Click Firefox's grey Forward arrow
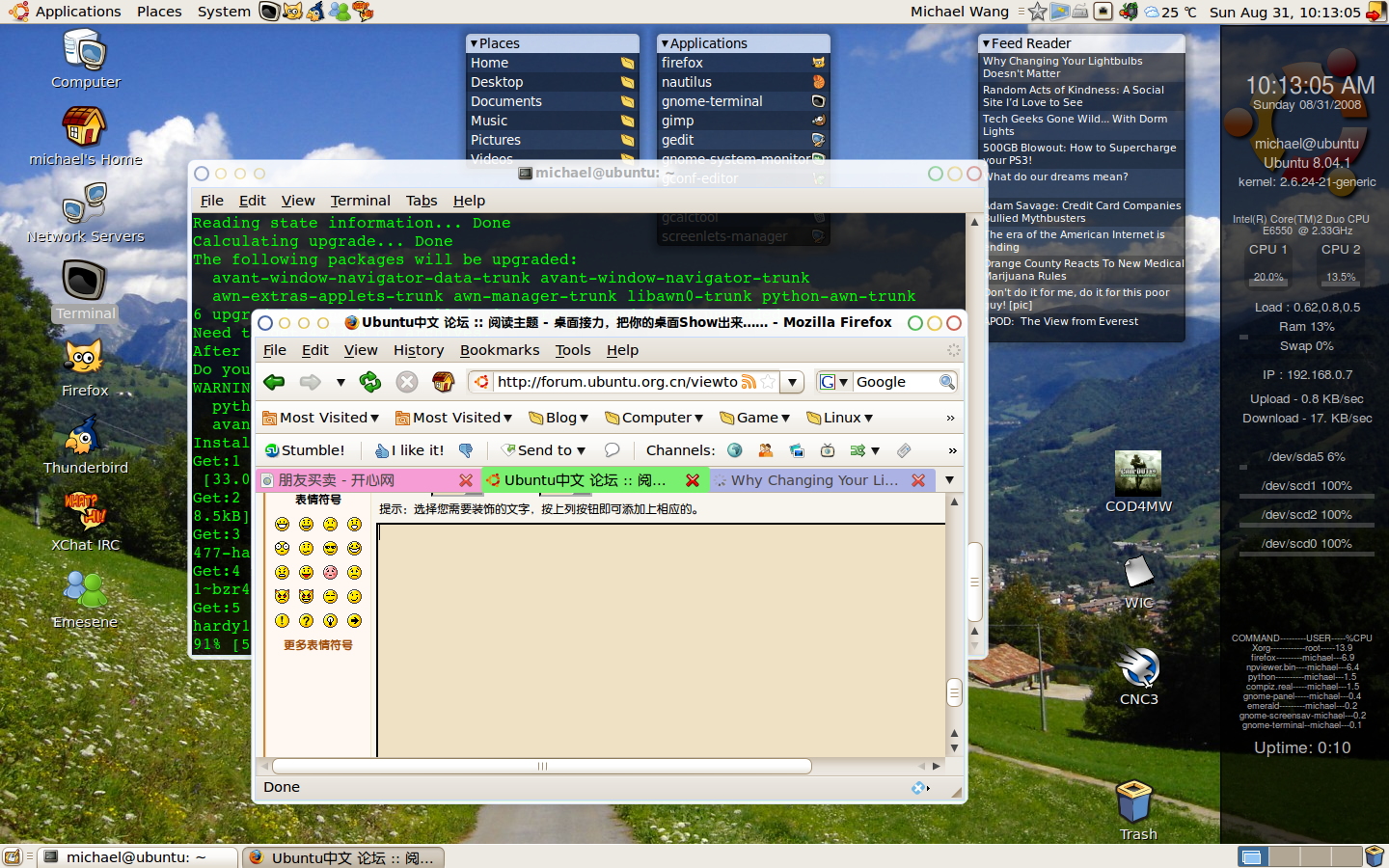1389x868 pixels. pos(310,382)
